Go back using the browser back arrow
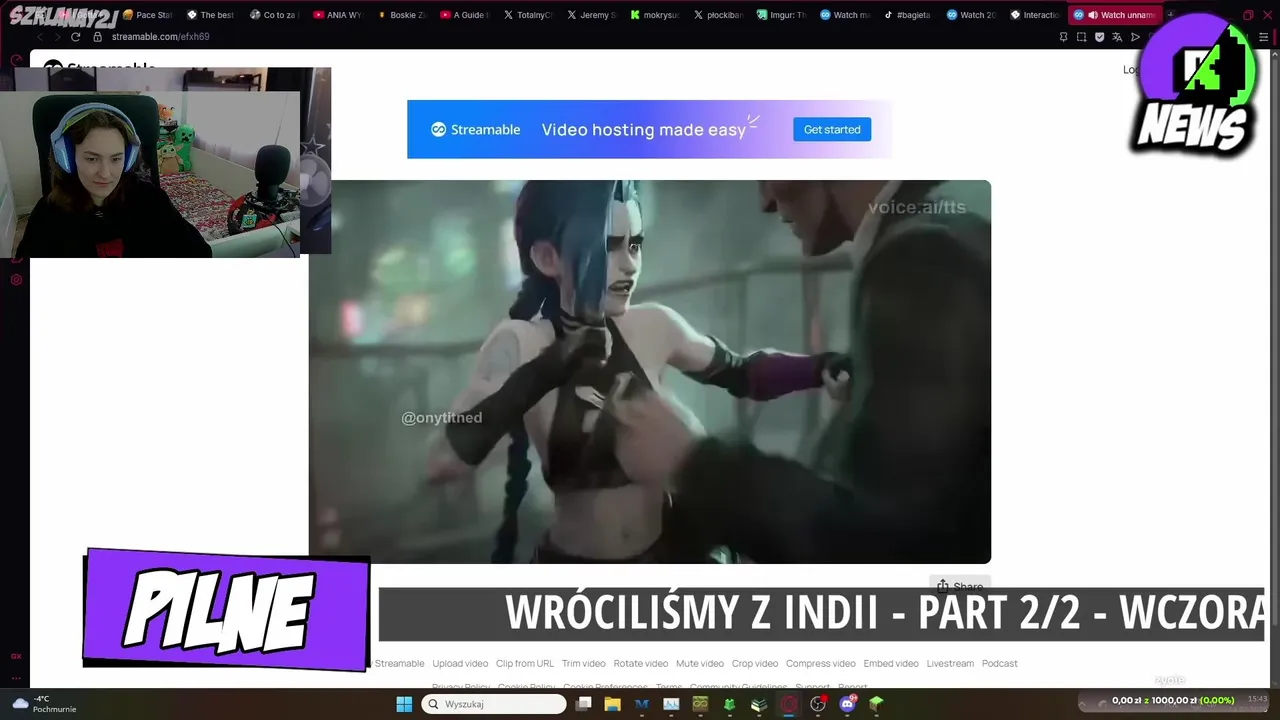This screenshot has height=720, width=1280. click(41, 37)
